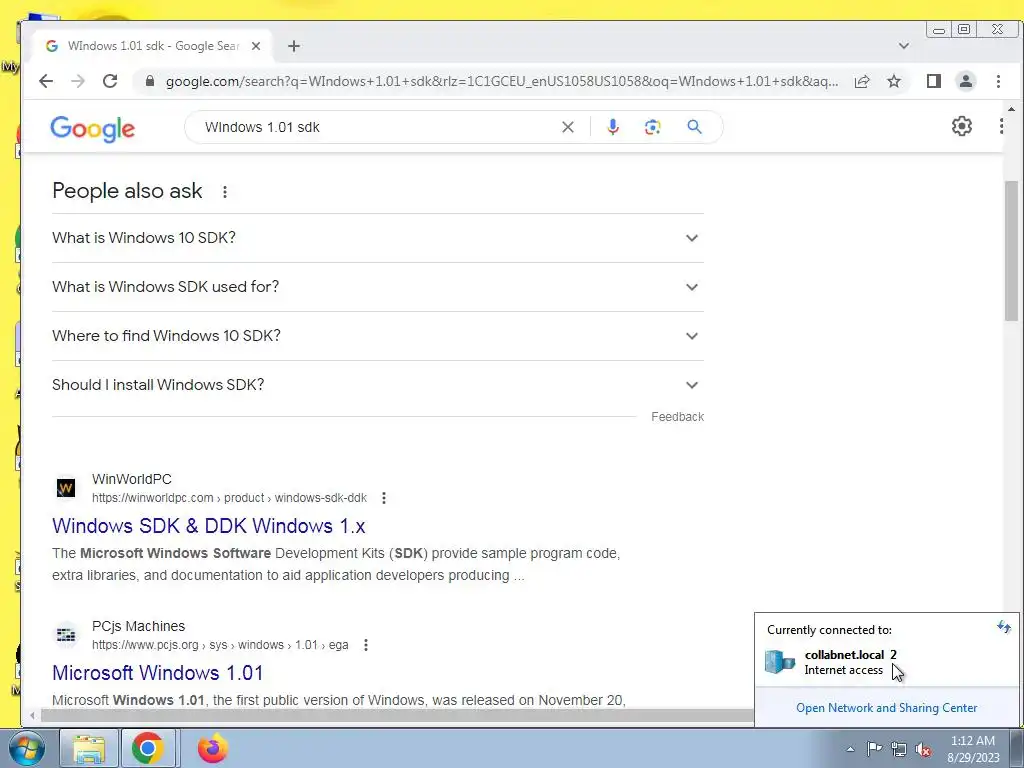Click the blue magnifier search button

coord(694,127)
